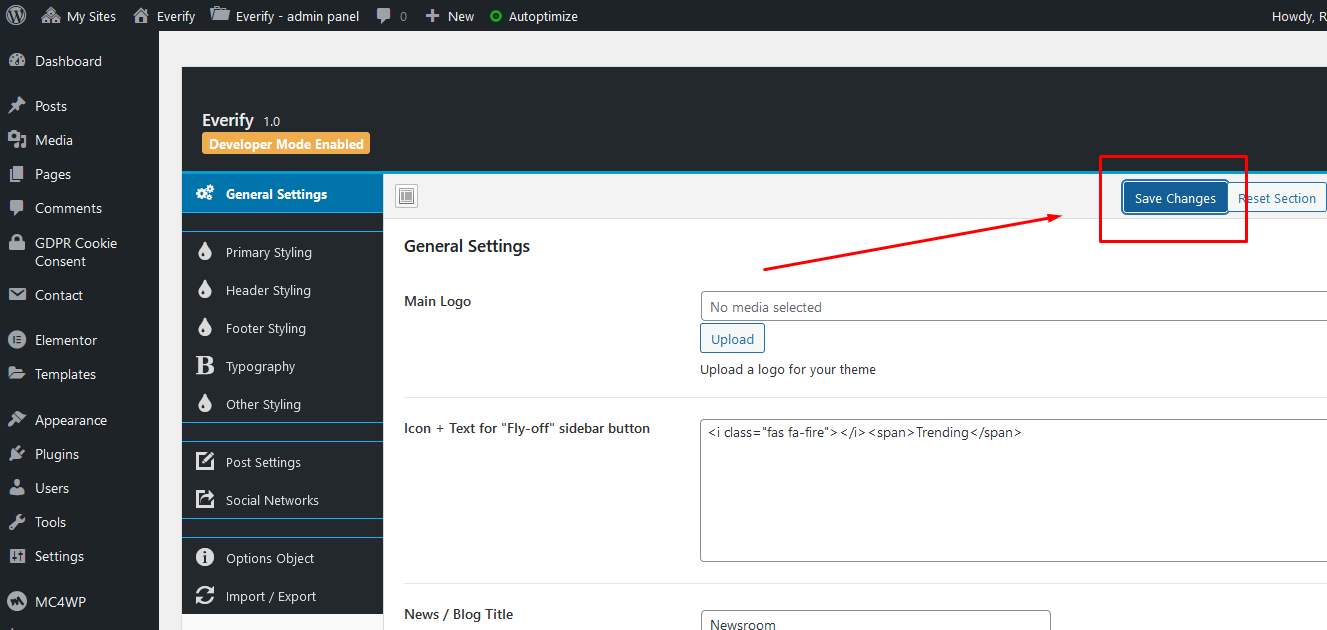Open the New content menu
This screenshot has height=630, width=1327.
click(x=450, y=16)
